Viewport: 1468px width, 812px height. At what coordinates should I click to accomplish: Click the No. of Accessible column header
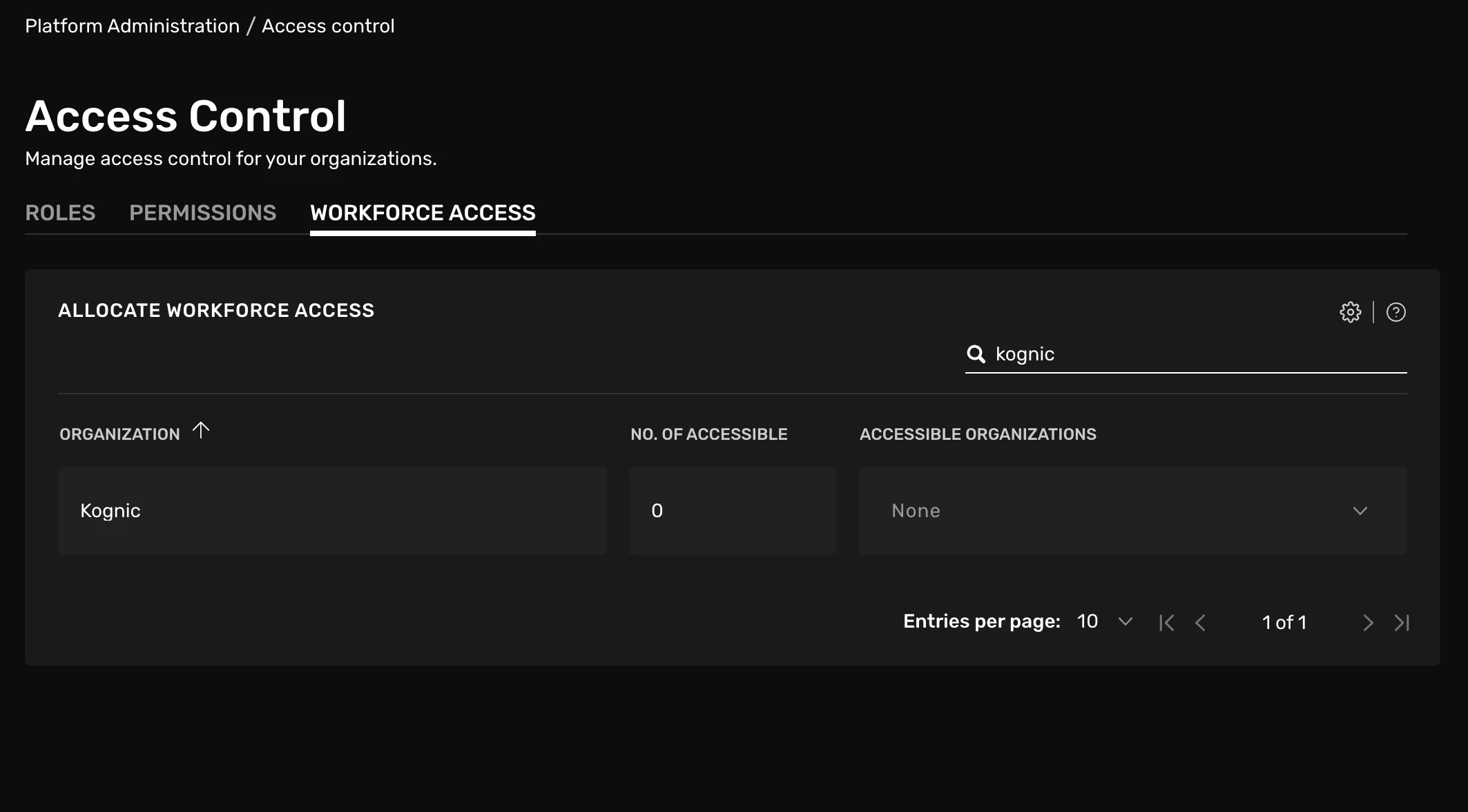coord(709,434)
